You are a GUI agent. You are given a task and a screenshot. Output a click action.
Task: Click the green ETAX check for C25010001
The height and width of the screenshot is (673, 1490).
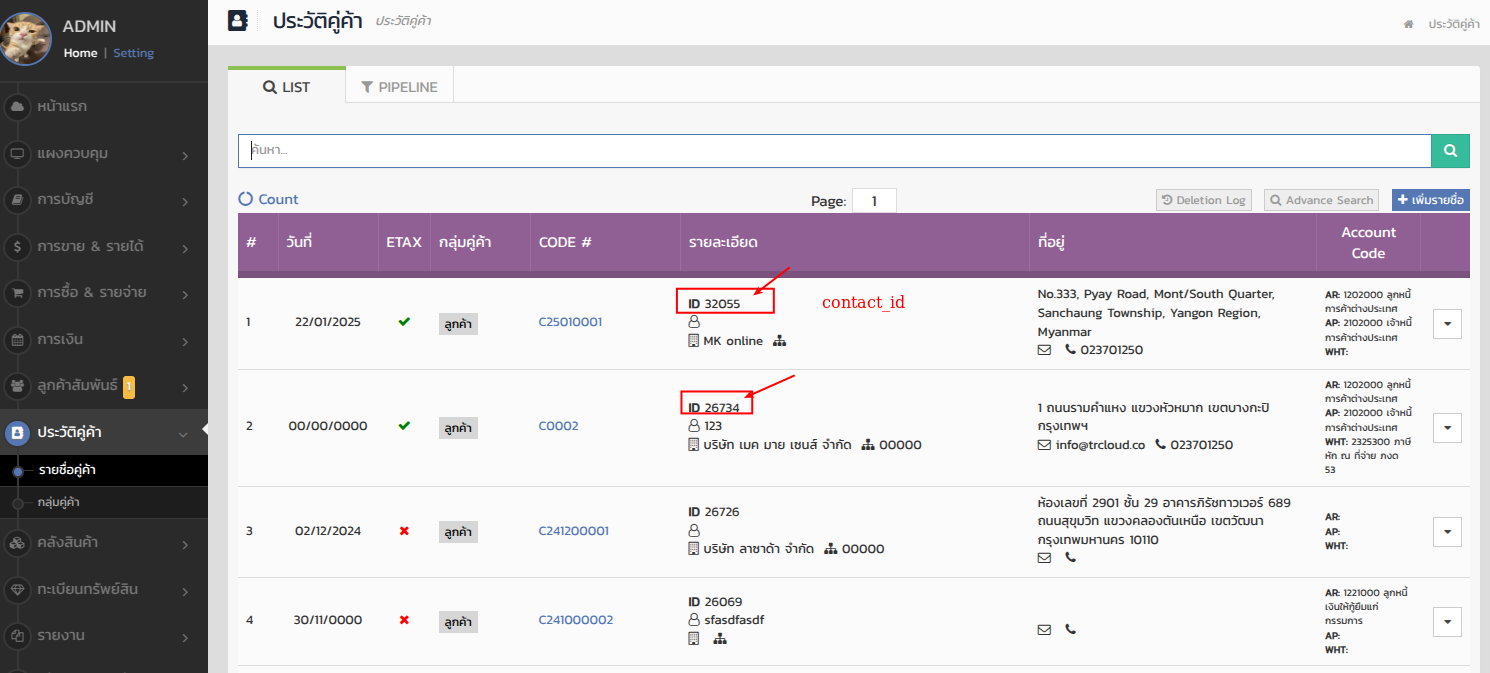[x=404, y=322]
